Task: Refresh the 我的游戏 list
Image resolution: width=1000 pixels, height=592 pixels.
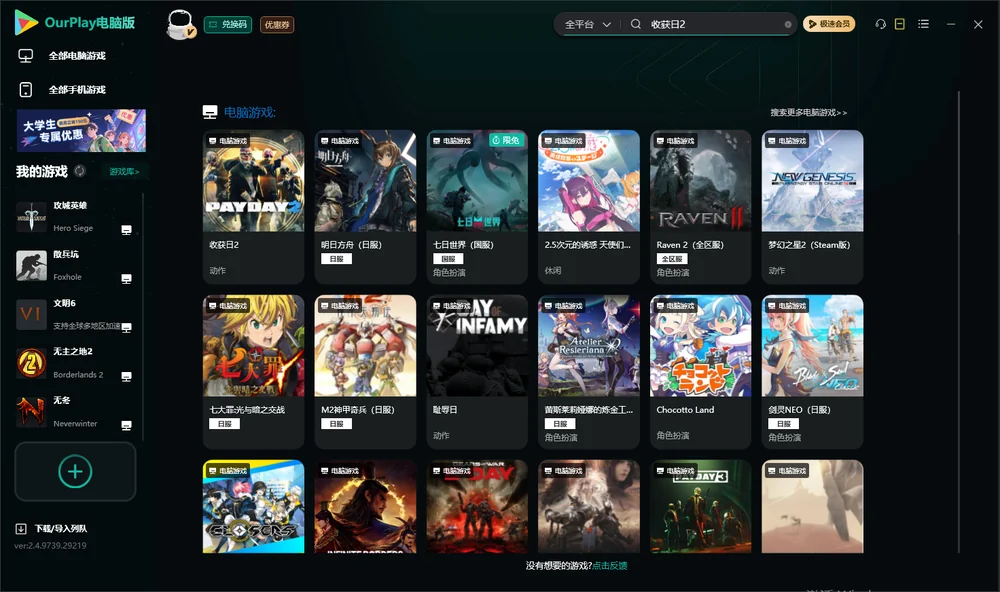Action: pyautogui.click(x=80, y=171)
